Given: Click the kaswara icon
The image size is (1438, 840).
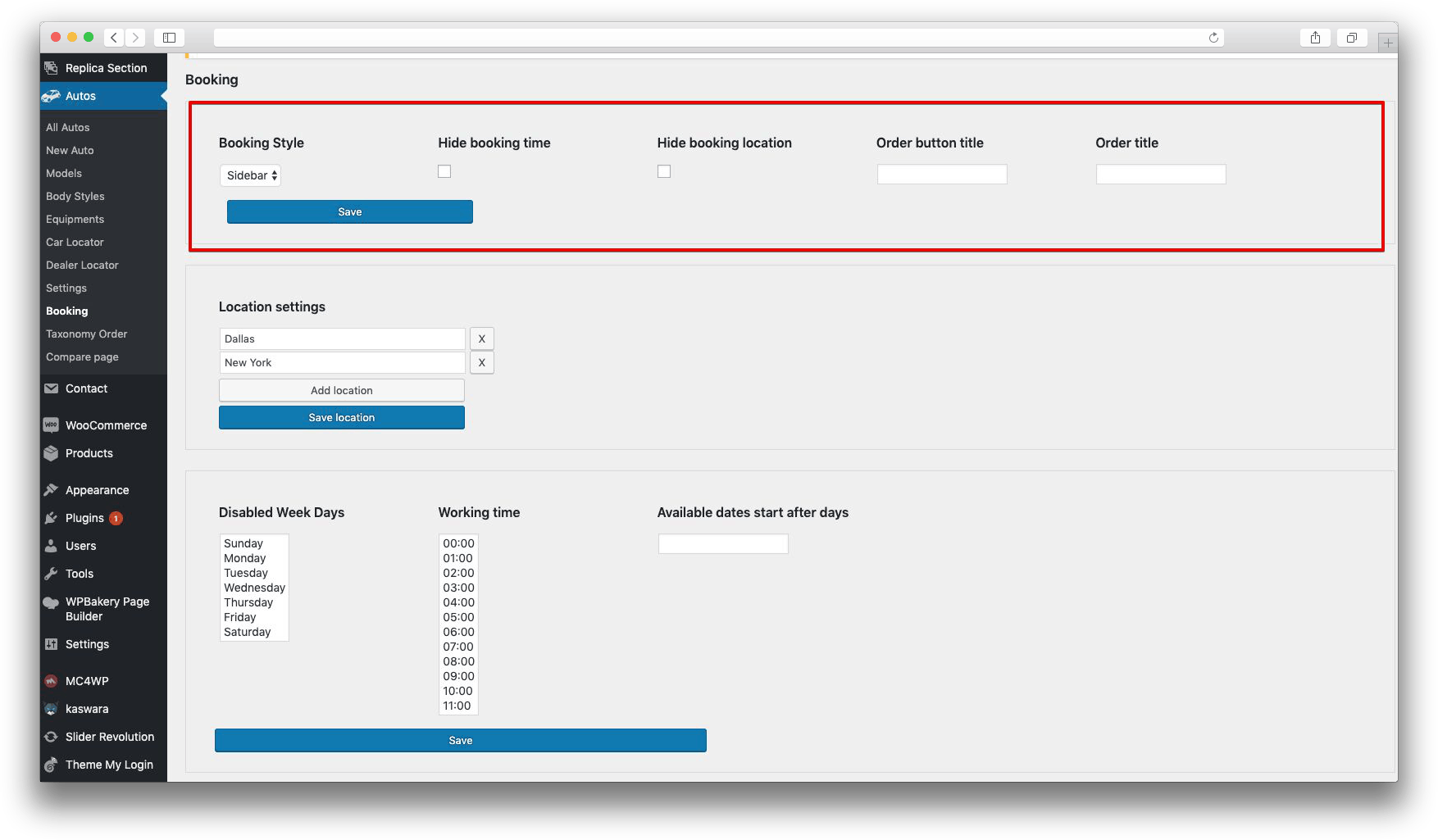Looking at the screenshot, I should [x=51, y=709].
